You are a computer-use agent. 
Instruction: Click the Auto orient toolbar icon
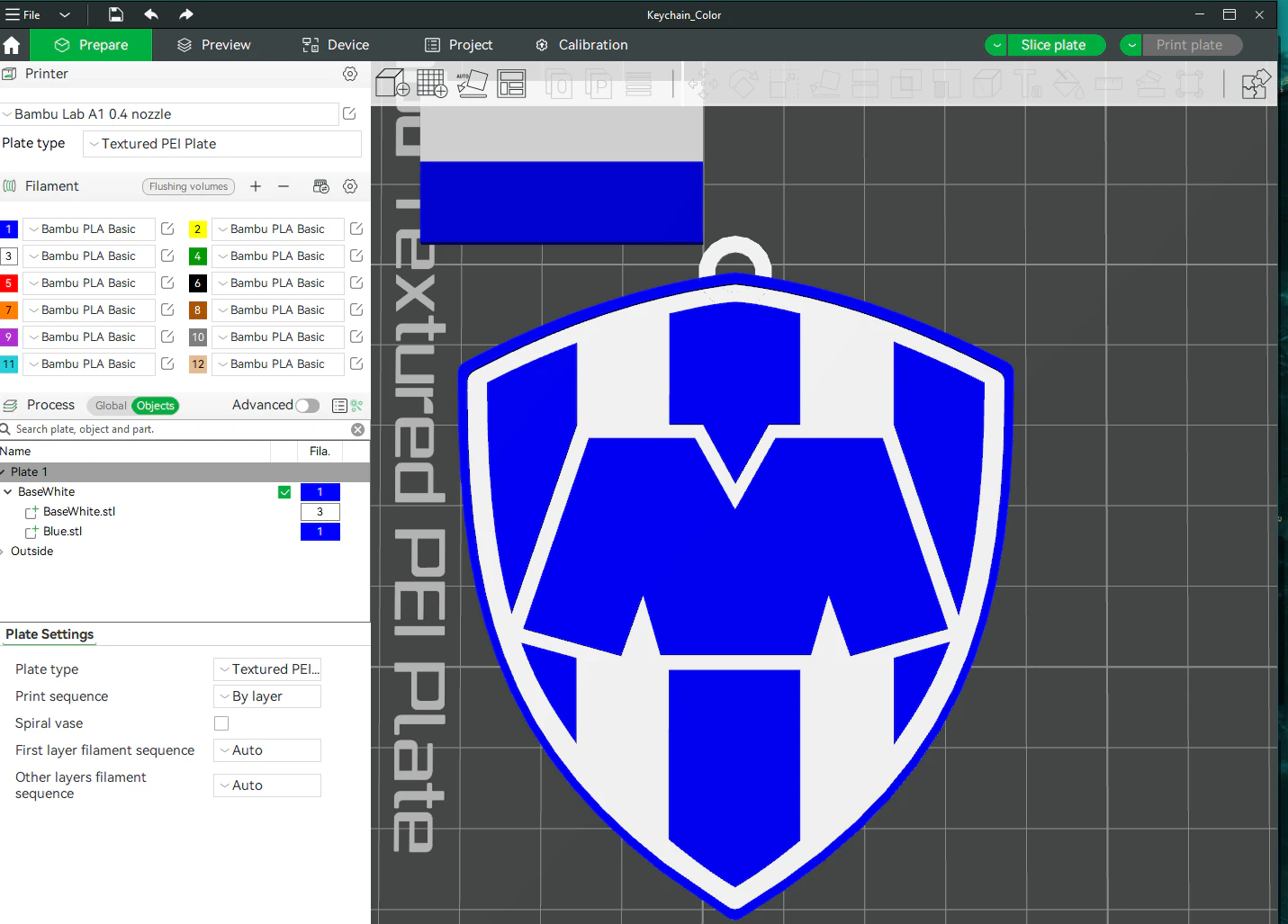coord(472,84)
